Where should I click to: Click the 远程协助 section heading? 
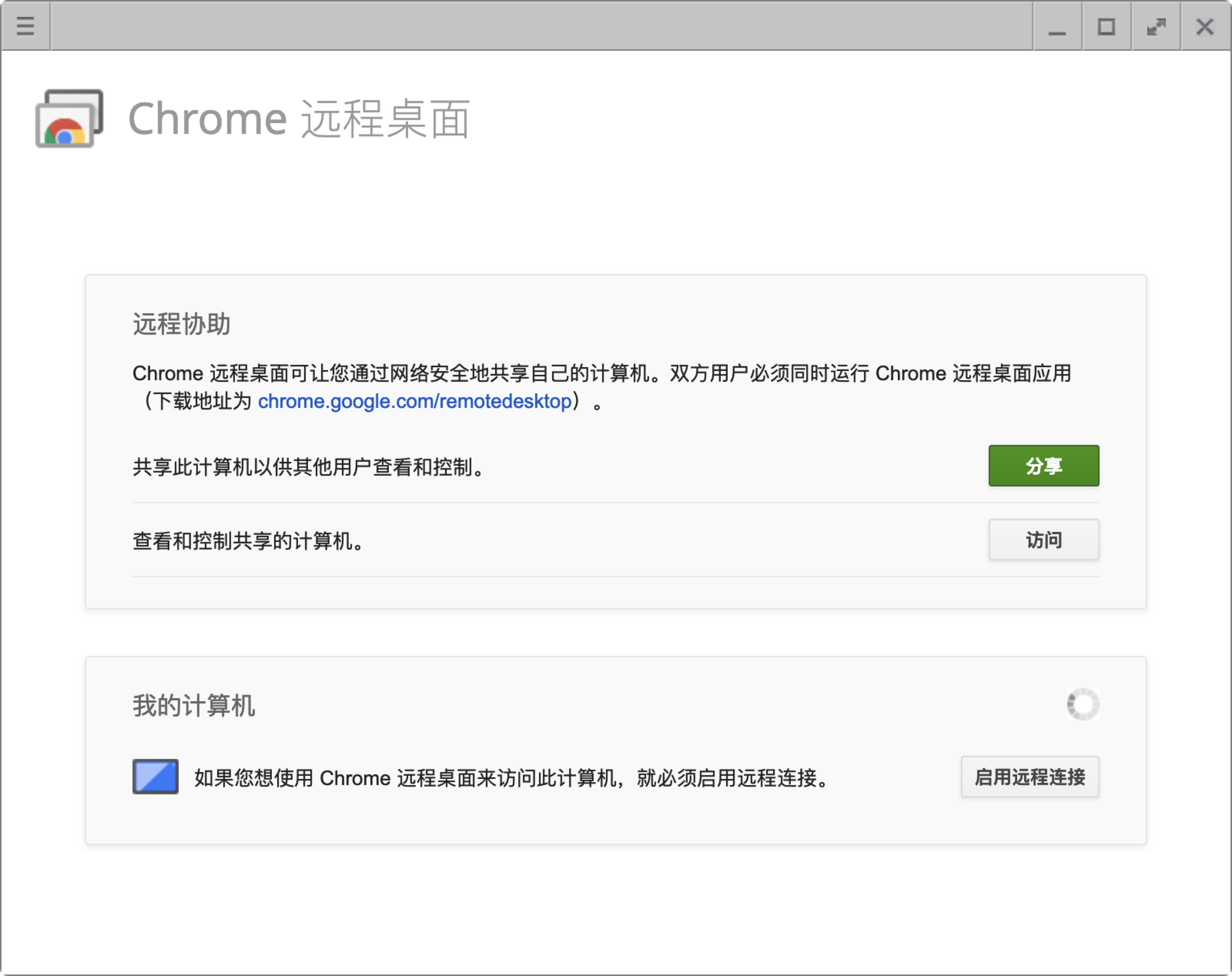click(182, 324)
